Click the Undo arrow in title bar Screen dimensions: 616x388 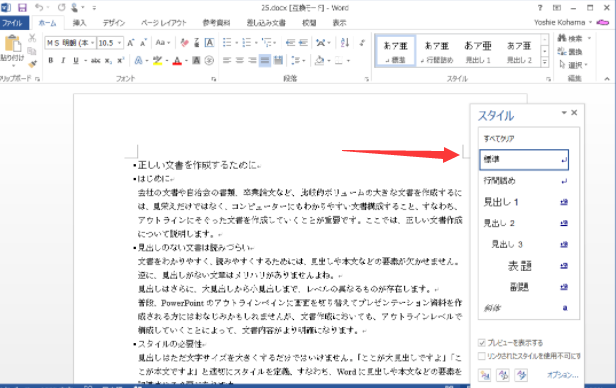click(38, 7)
